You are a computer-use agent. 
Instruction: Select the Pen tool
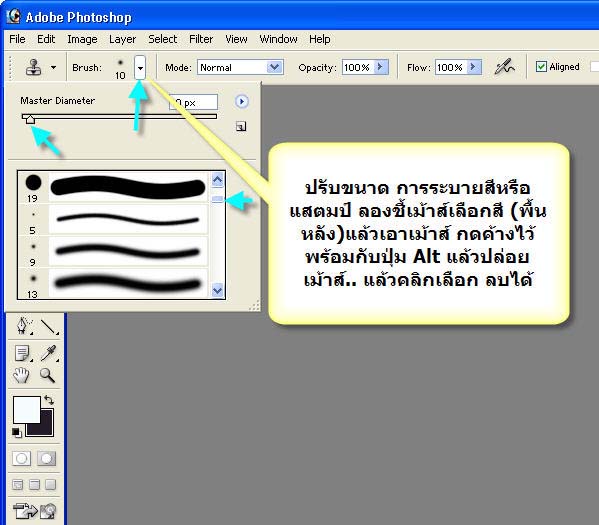[x=23, y=326]
